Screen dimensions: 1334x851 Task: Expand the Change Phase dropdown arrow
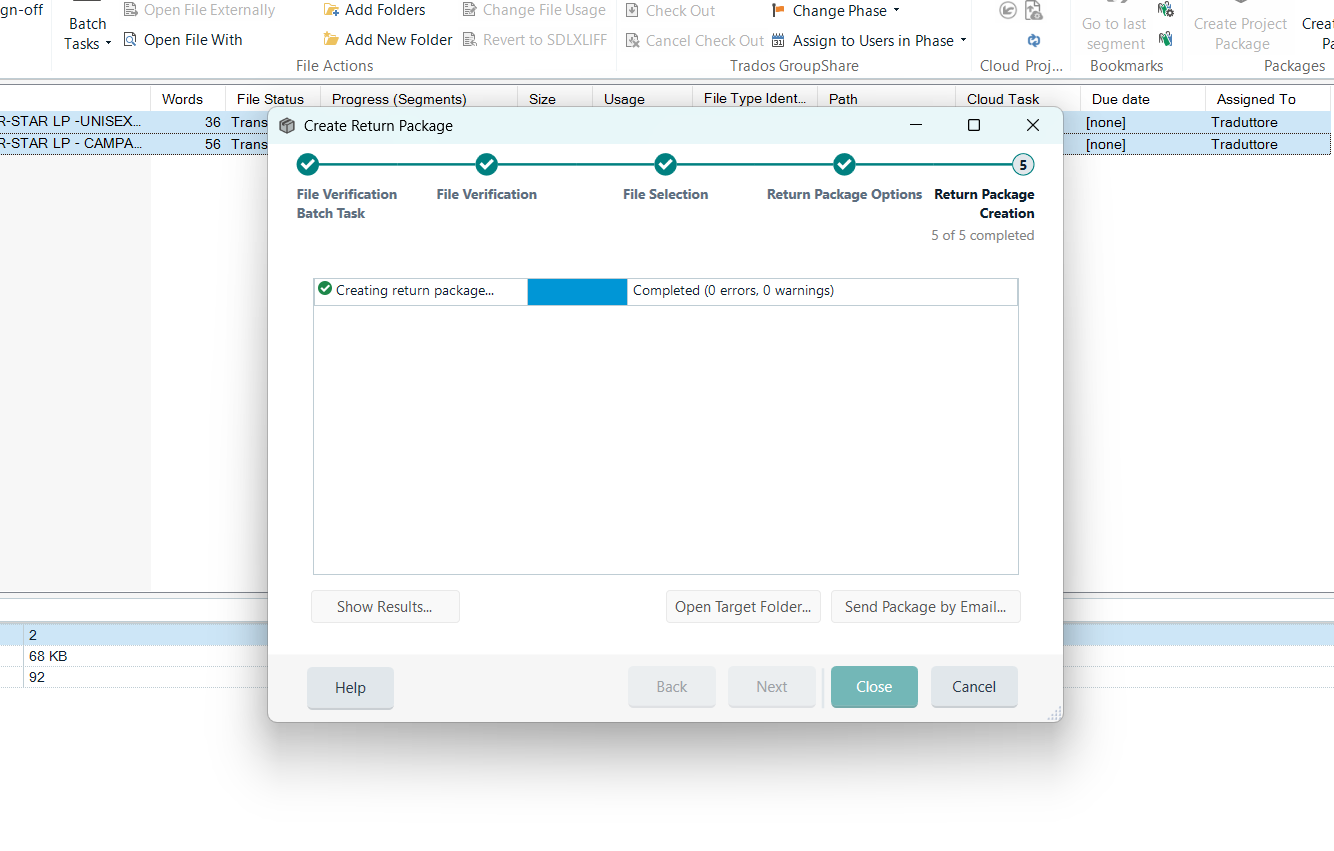tap(896, 11)
